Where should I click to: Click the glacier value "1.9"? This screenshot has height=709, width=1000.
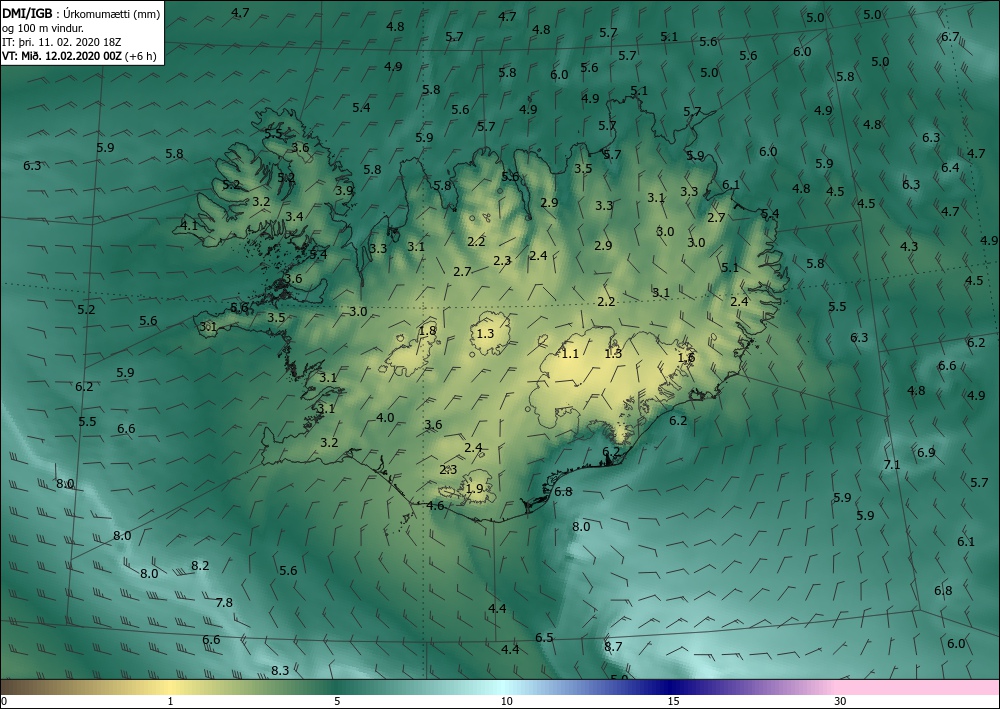(x=474, y=489)
